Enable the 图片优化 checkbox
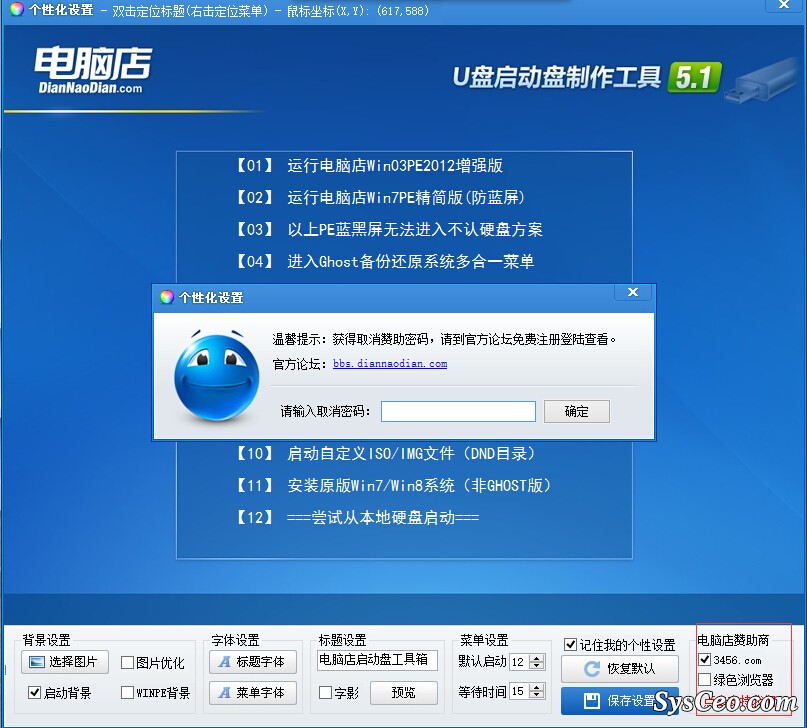This screenshot has width=807, height=728. coord(127,663)
